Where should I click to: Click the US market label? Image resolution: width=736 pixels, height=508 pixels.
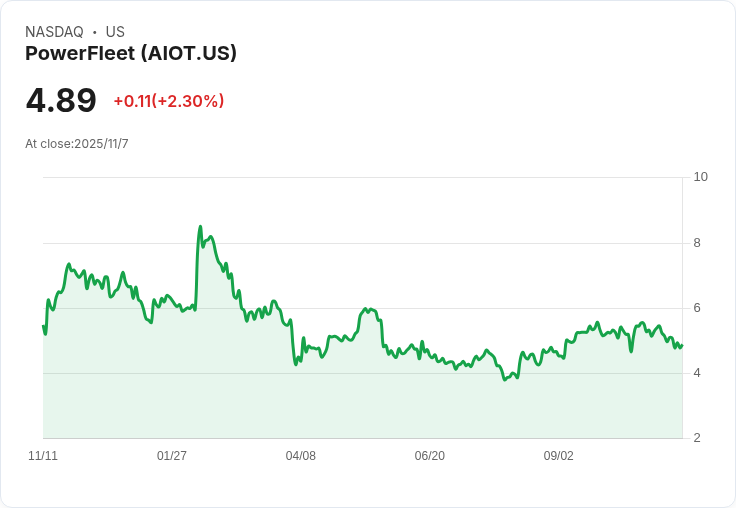pos(115,32)
